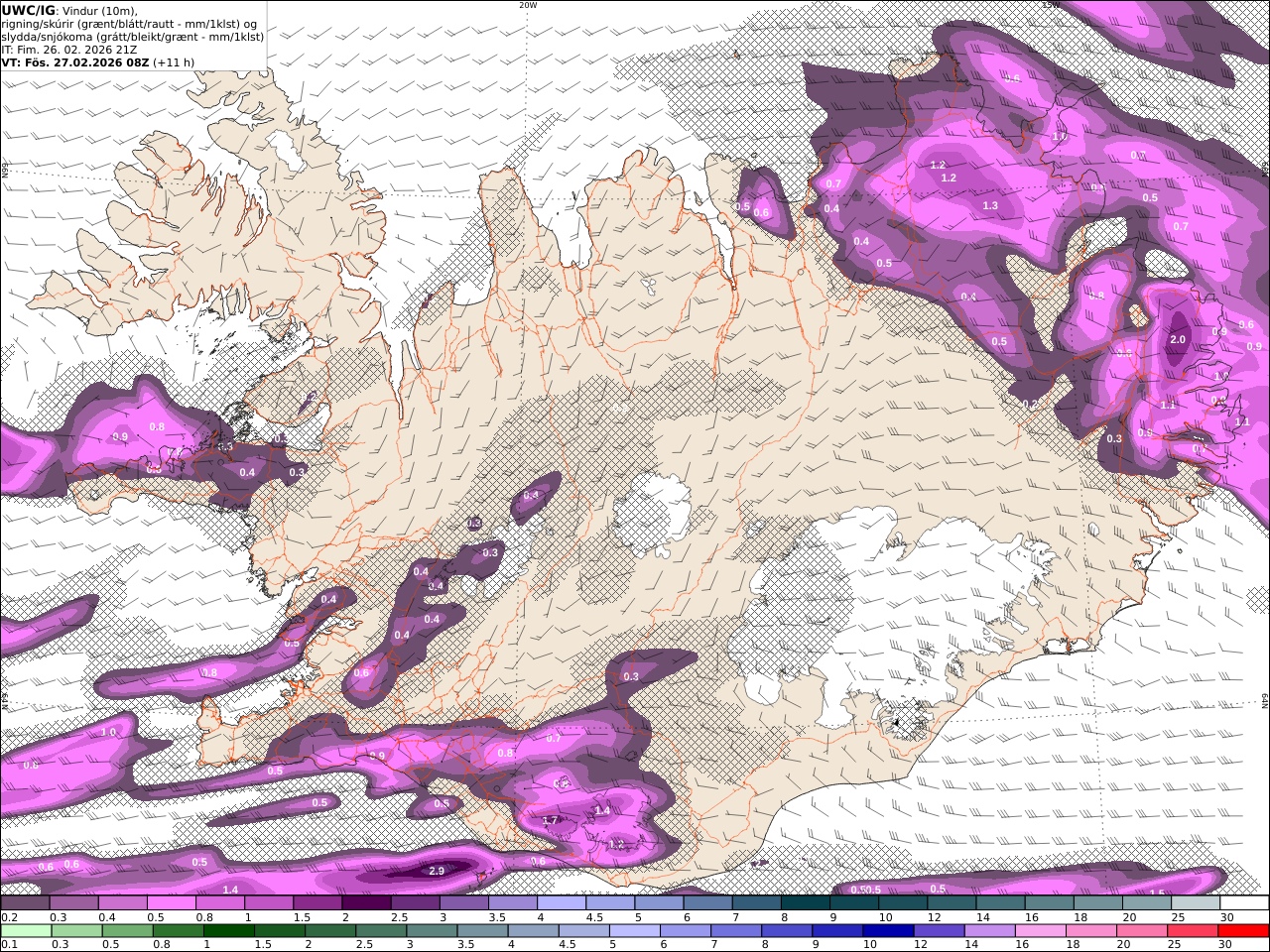1270x952 pixels.
Task: Click the 20W longitude label
Action: click(528, 5)
